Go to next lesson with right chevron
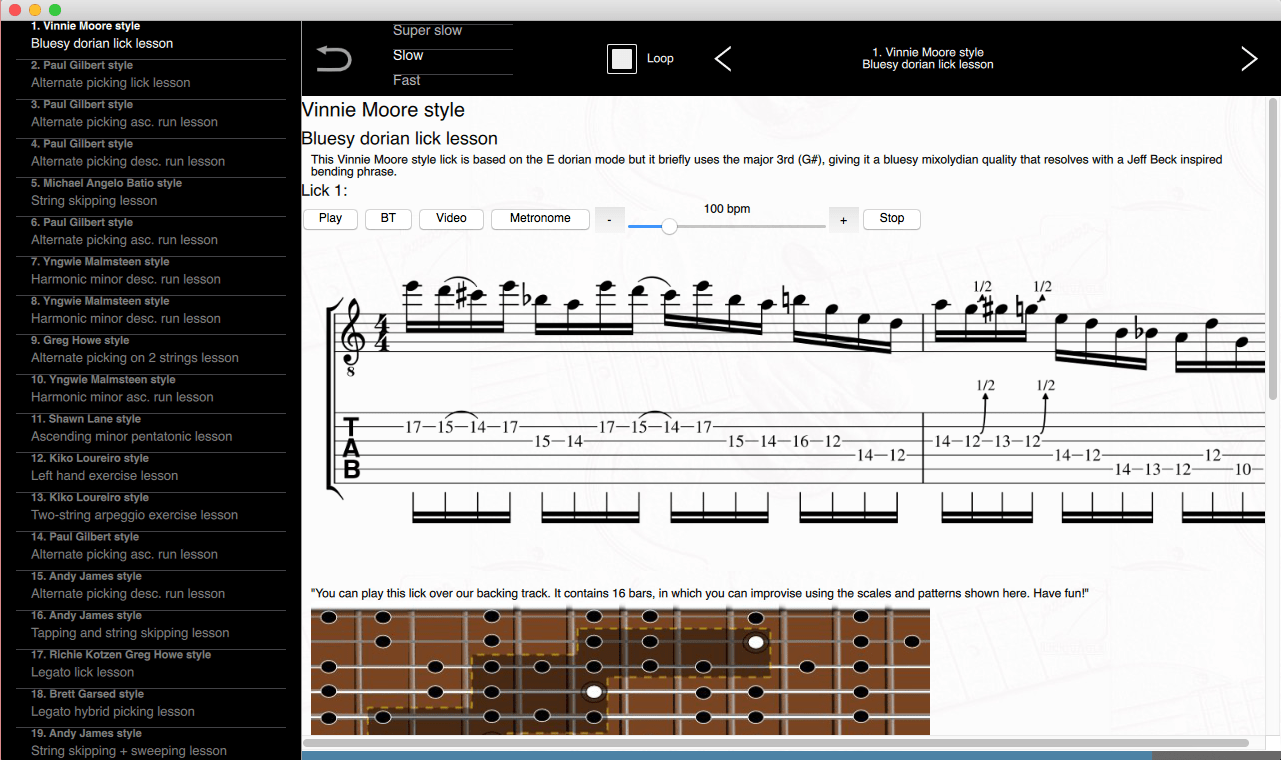Screen dimensions: 1281x760 [x=1249, y=59]
